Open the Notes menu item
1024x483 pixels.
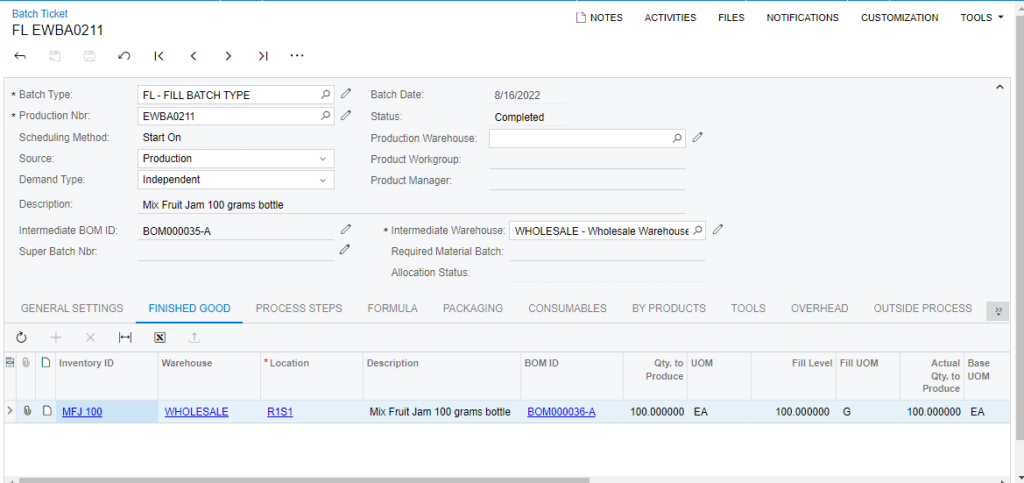click(x=599, y=18)
